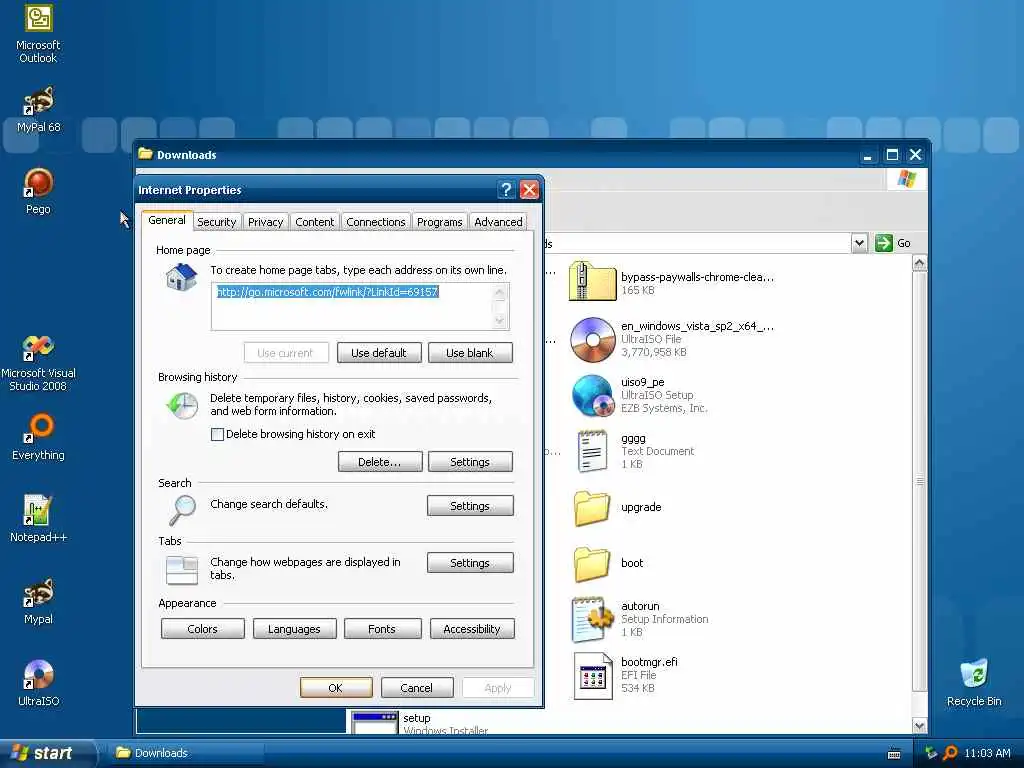The image size is (1024, 768).
Task: Select the en_windows_vista_sp2_x64 ISO file icon
Action: [x=592, y=338]
